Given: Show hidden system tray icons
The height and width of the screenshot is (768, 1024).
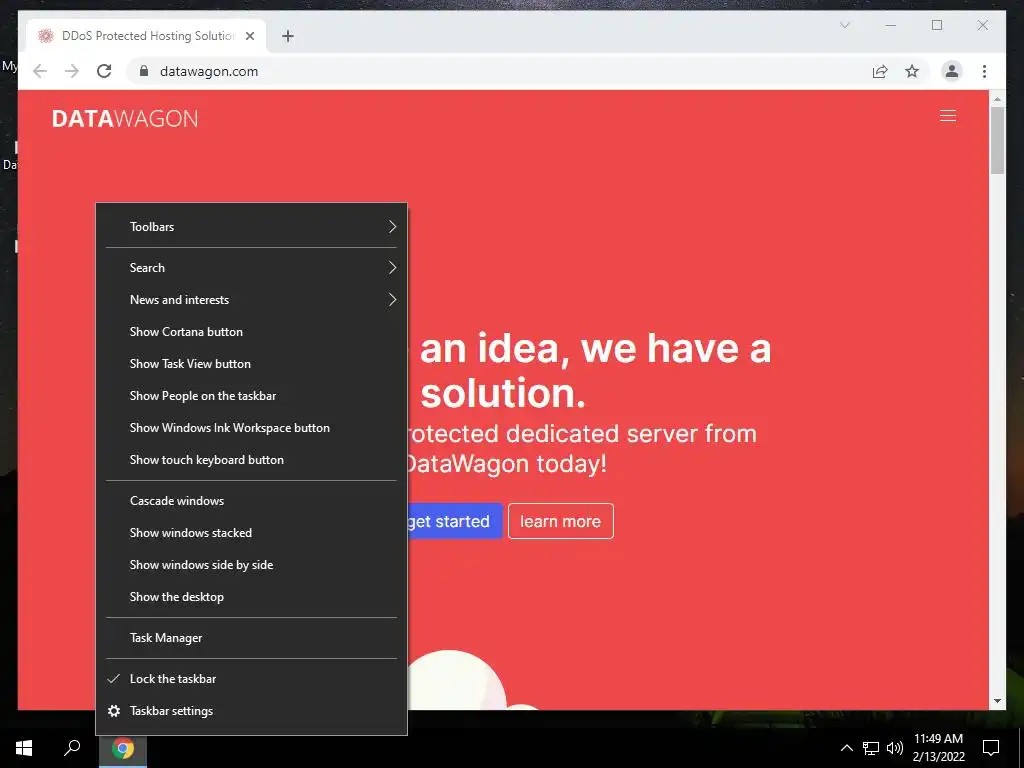Looking at the screenshot, I should [x=846, y=748].
